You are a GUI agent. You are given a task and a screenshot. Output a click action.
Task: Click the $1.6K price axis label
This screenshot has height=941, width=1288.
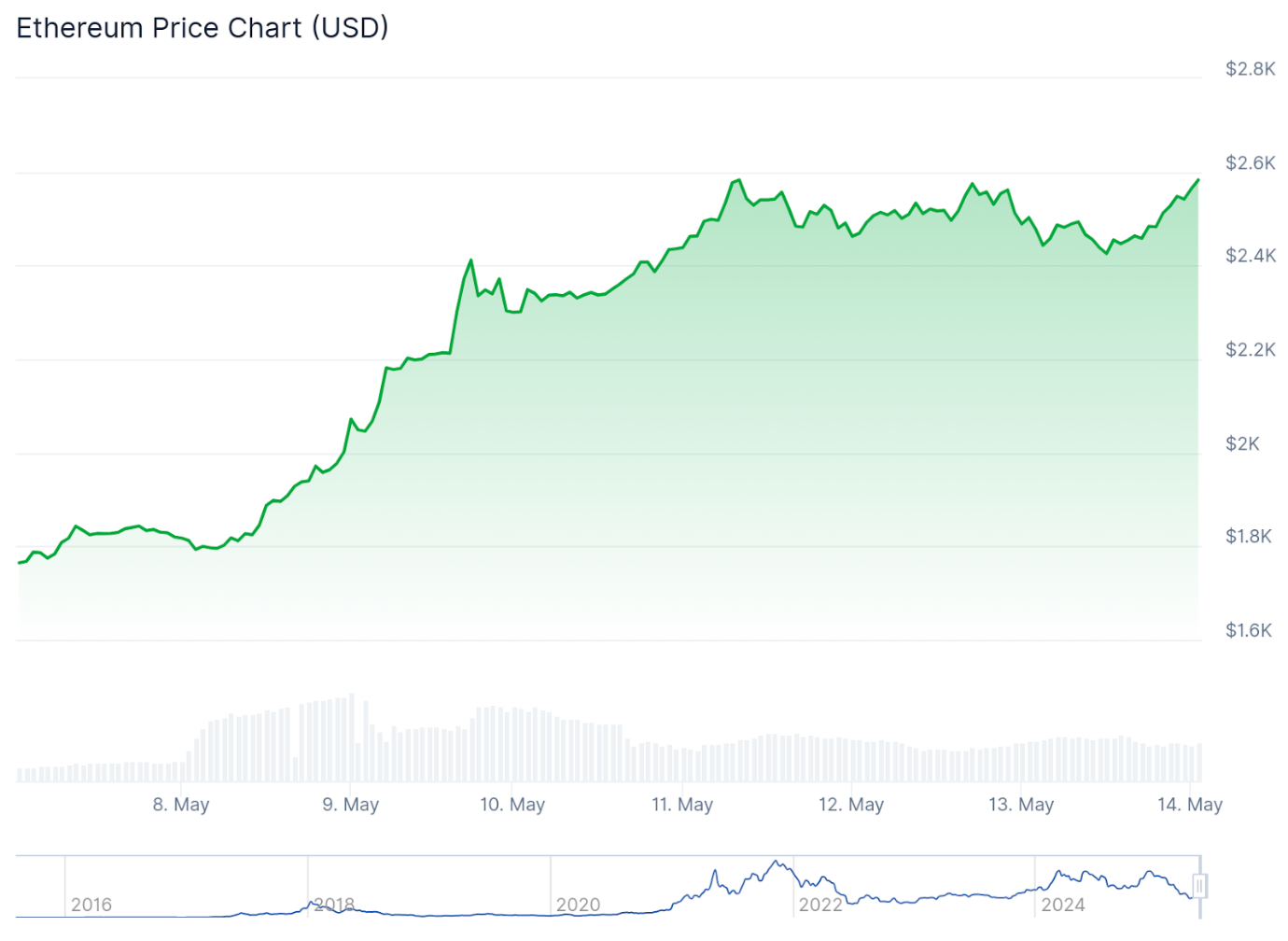(1249, 631)
